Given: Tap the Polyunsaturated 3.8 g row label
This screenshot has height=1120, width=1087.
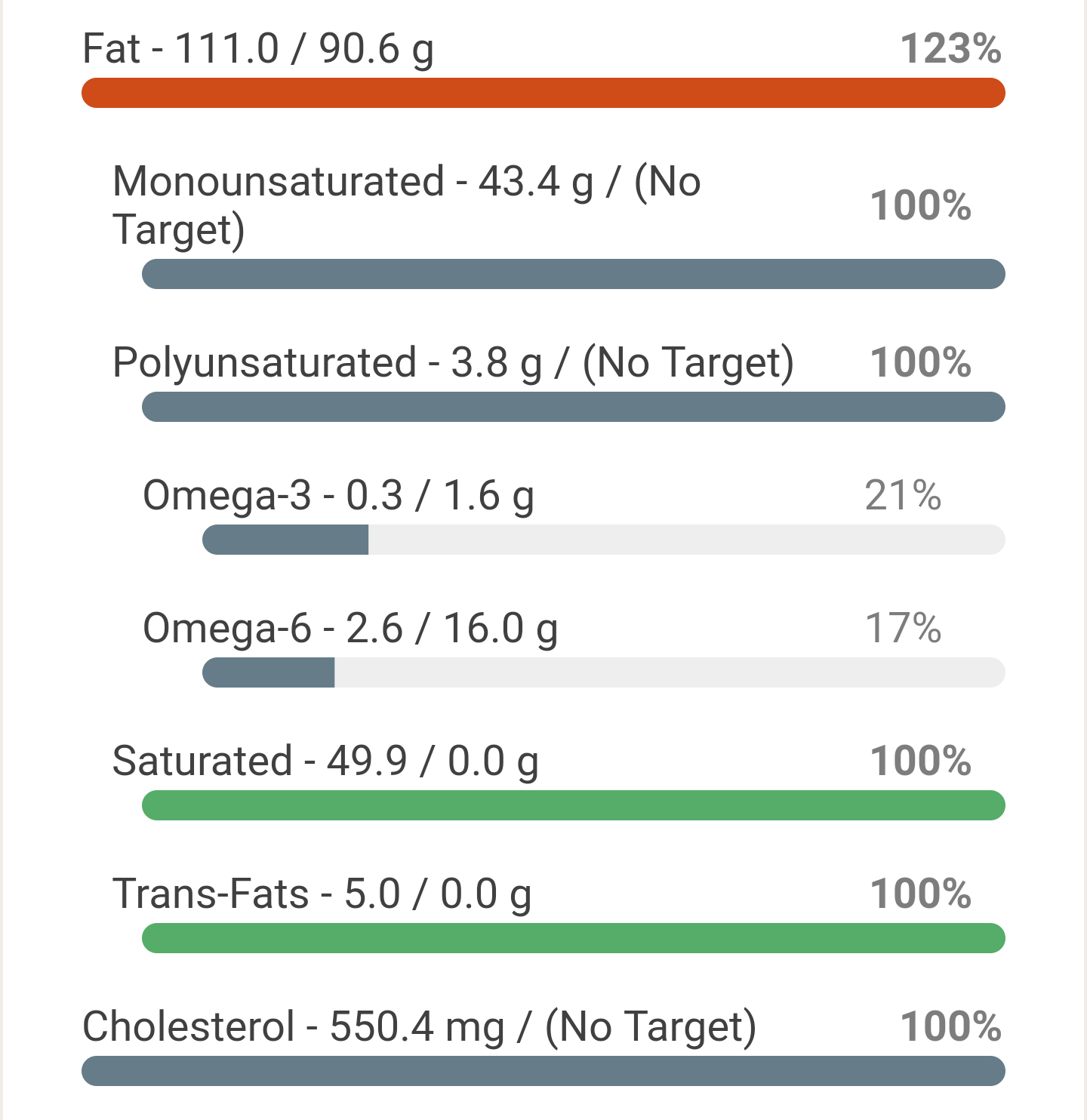Looking at the screenshot, I should pyautogui.click(x=453, y=363).
